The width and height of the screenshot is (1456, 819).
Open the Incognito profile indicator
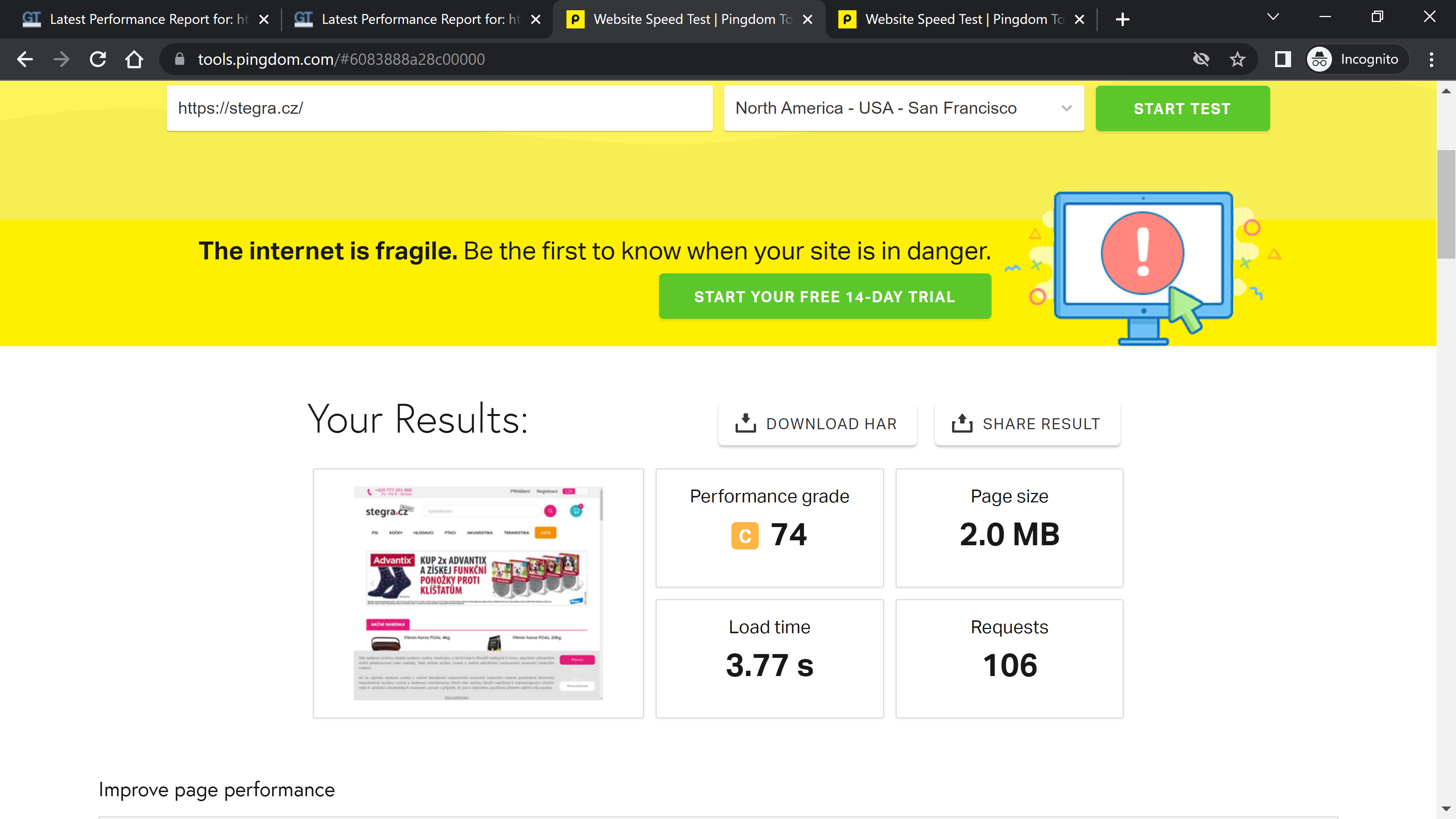coord(1356,60)
